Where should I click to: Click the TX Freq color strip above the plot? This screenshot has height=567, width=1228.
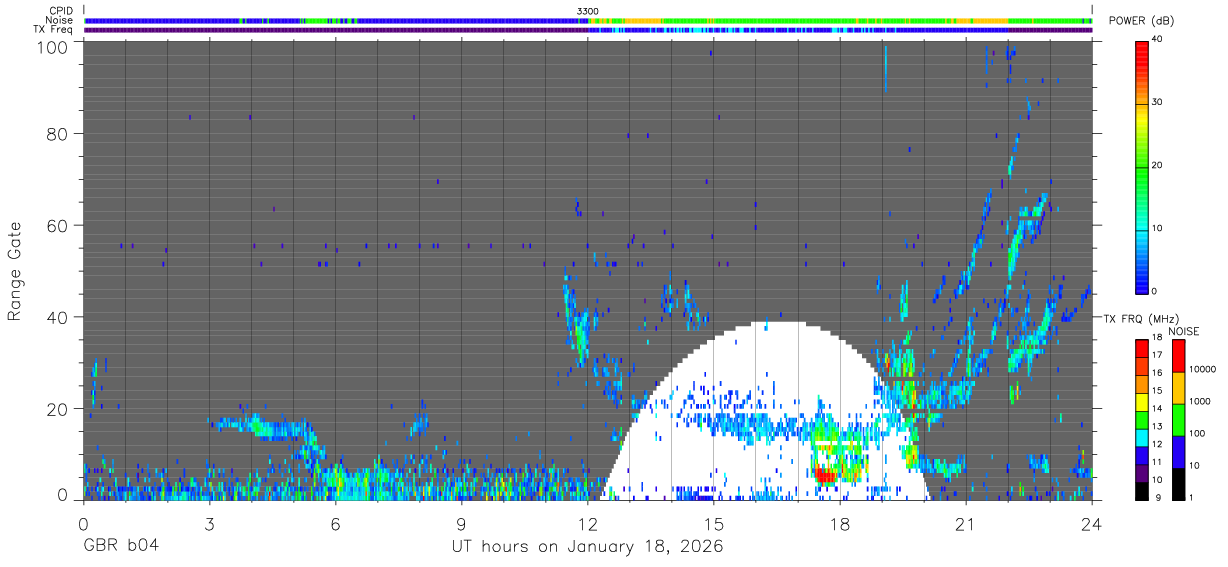[x=588, y=30]
